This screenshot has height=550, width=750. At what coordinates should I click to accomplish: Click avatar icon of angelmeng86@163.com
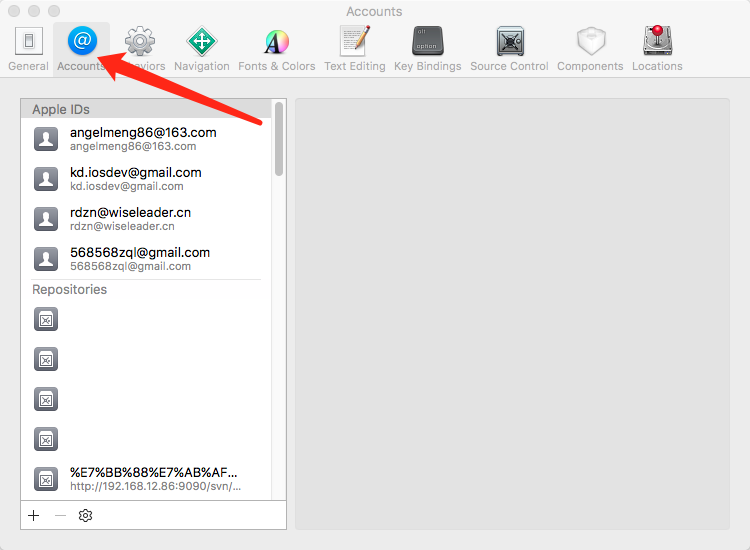pos(46,139)
